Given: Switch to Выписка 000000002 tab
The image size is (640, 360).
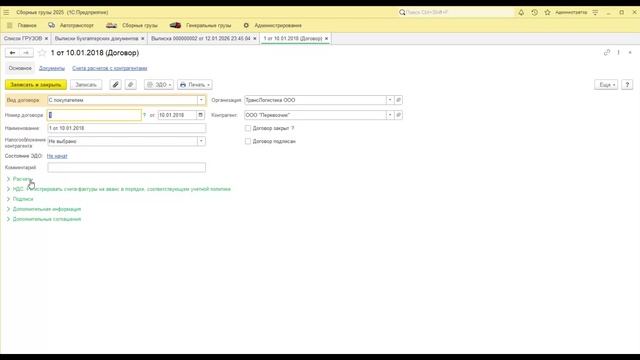Looking at the screenshot, I should coord(200,38).
